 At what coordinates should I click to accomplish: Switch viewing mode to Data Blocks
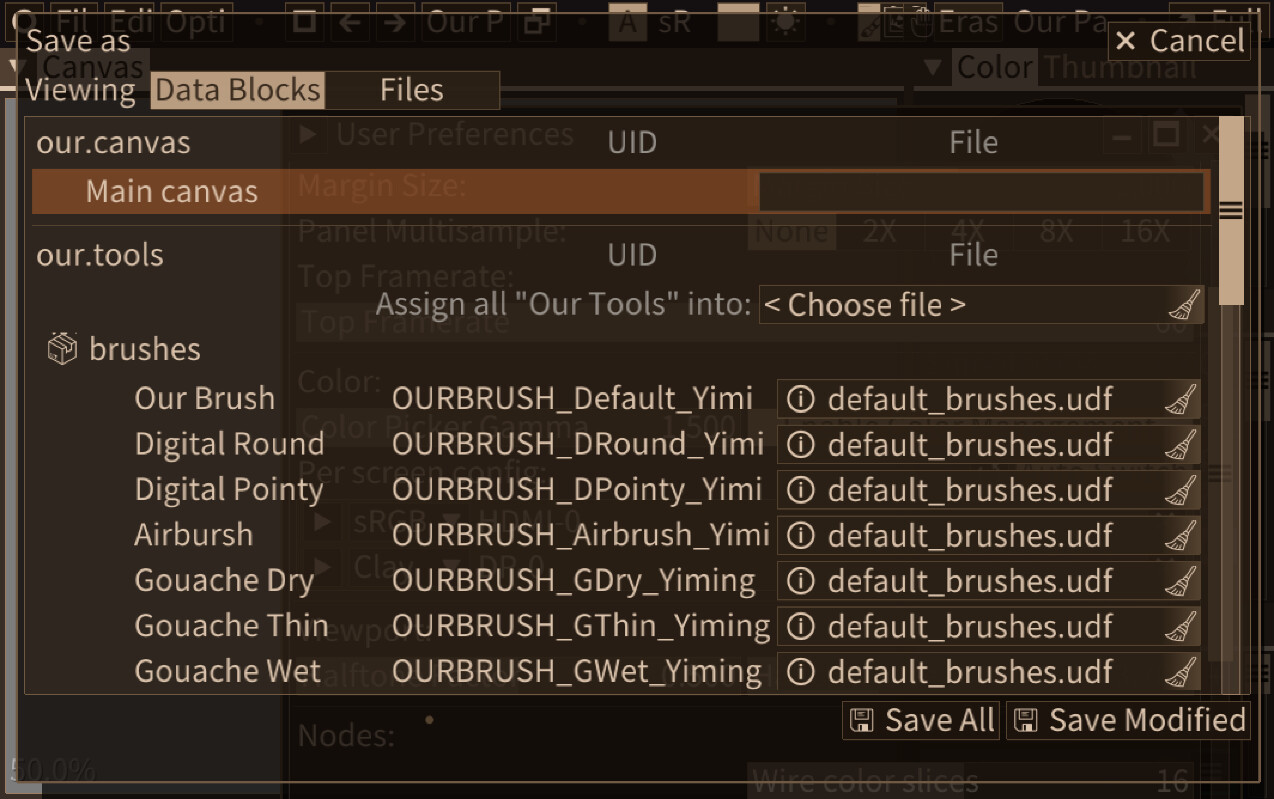tap(238, 90)
